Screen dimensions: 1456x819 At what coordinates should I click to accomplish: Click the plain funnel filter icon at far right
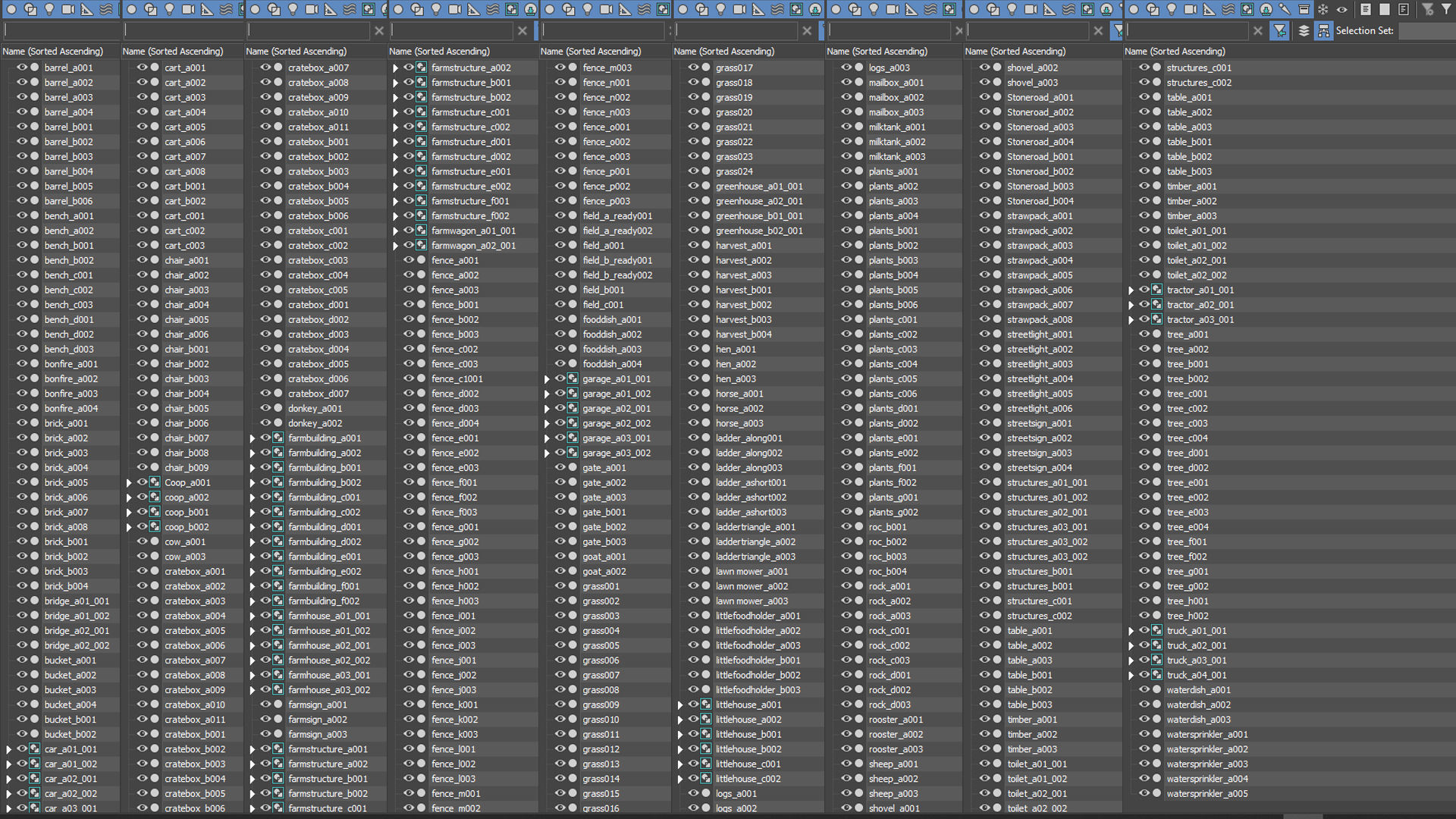click(x=1446, y=9)
